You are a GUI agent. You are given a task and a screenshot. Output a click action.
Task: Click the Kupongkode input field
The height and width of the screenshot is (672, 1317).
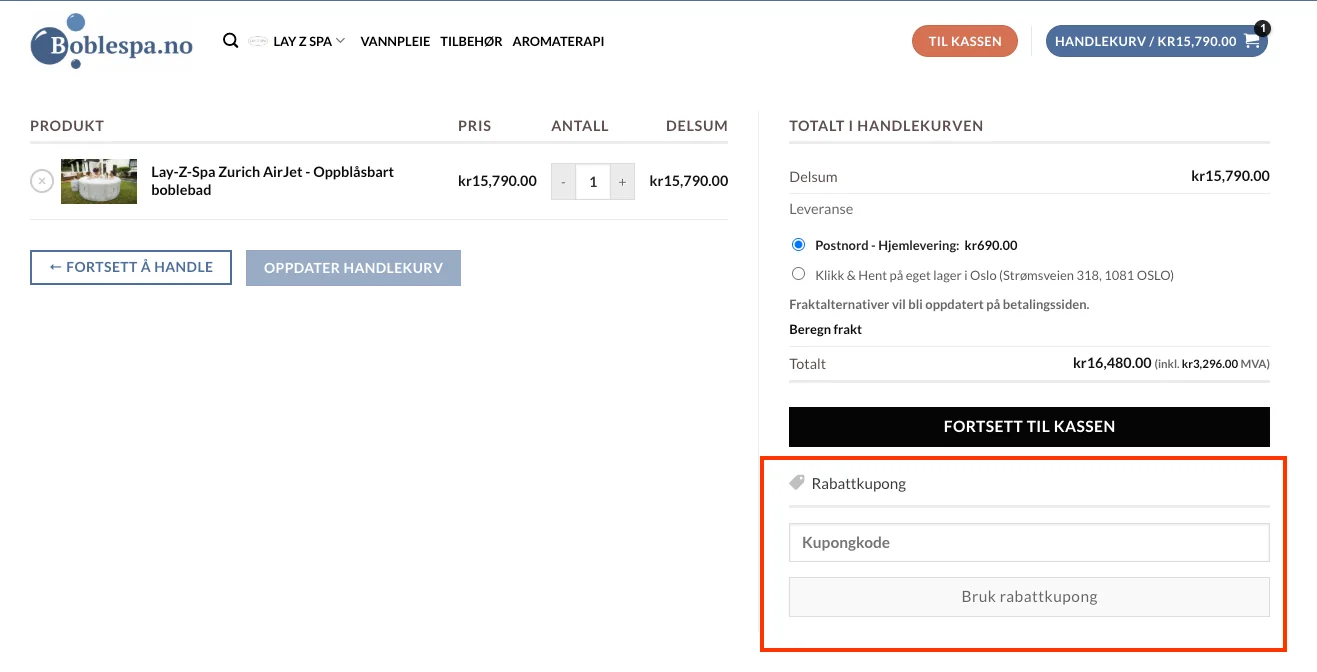click(x=1029, y=543)
